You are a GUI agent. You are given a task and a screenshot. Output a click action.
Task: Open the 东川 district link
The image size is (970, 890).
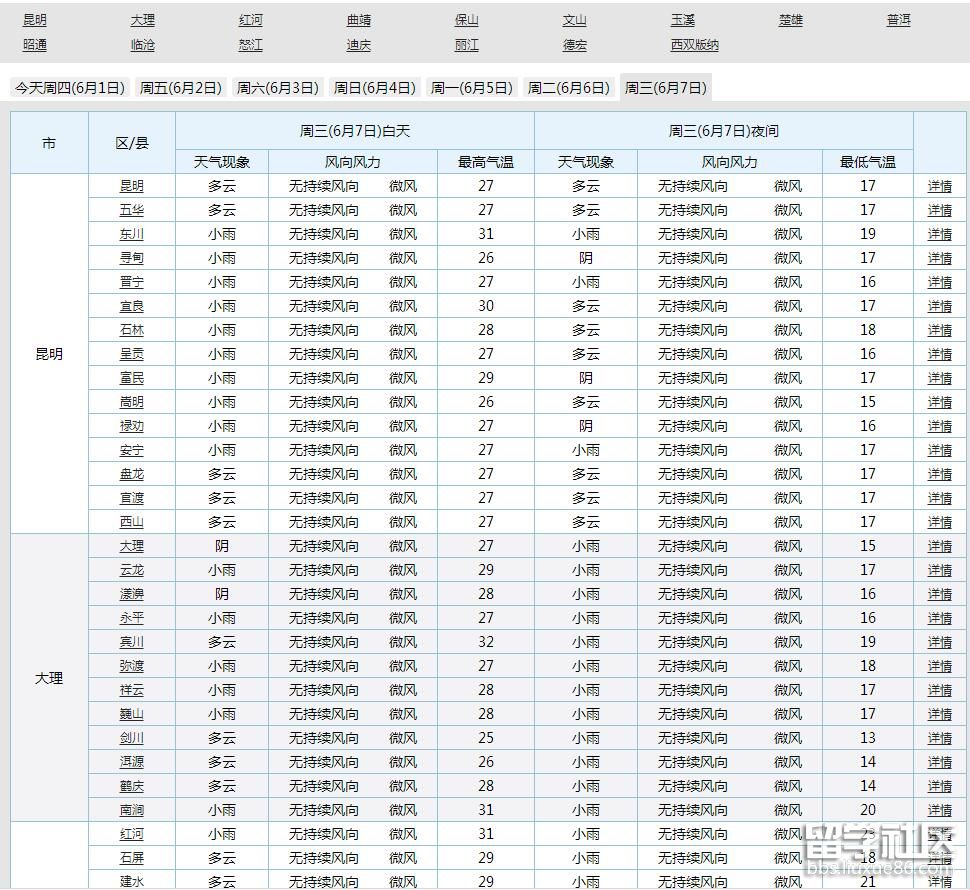tap(131, 234)
